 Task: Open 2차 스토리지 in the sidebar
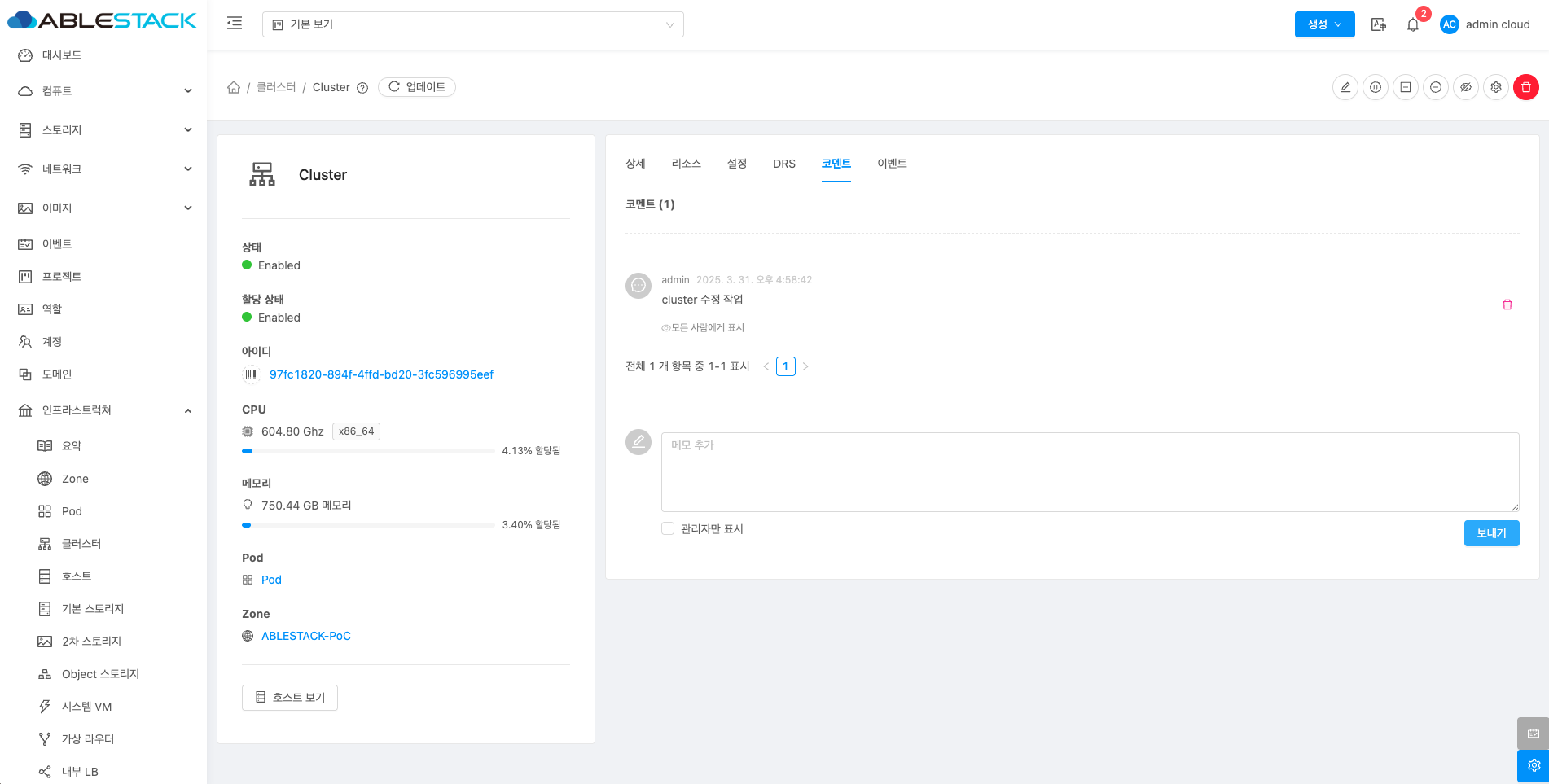[91, 642]
